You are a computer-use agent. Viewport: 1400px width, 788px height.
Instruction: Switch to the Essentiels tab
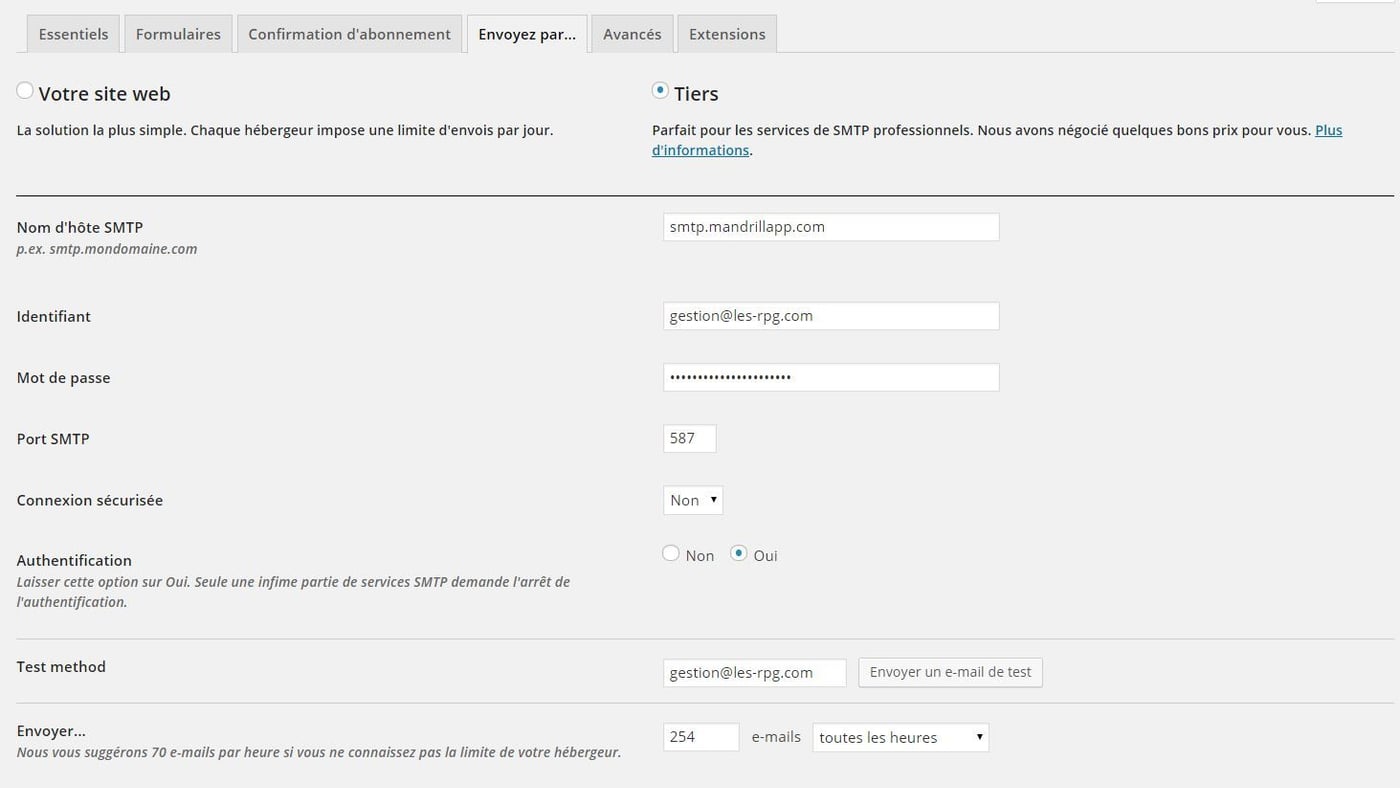73,33
